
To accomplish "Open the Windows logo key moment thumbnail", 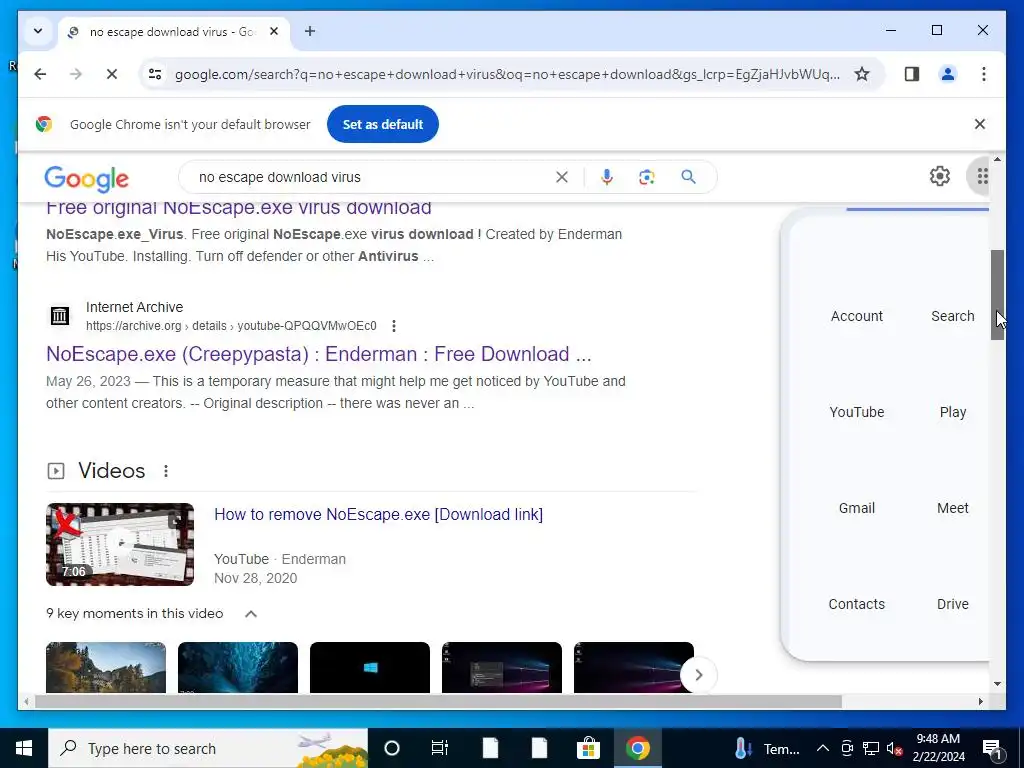I will [370, 667].
